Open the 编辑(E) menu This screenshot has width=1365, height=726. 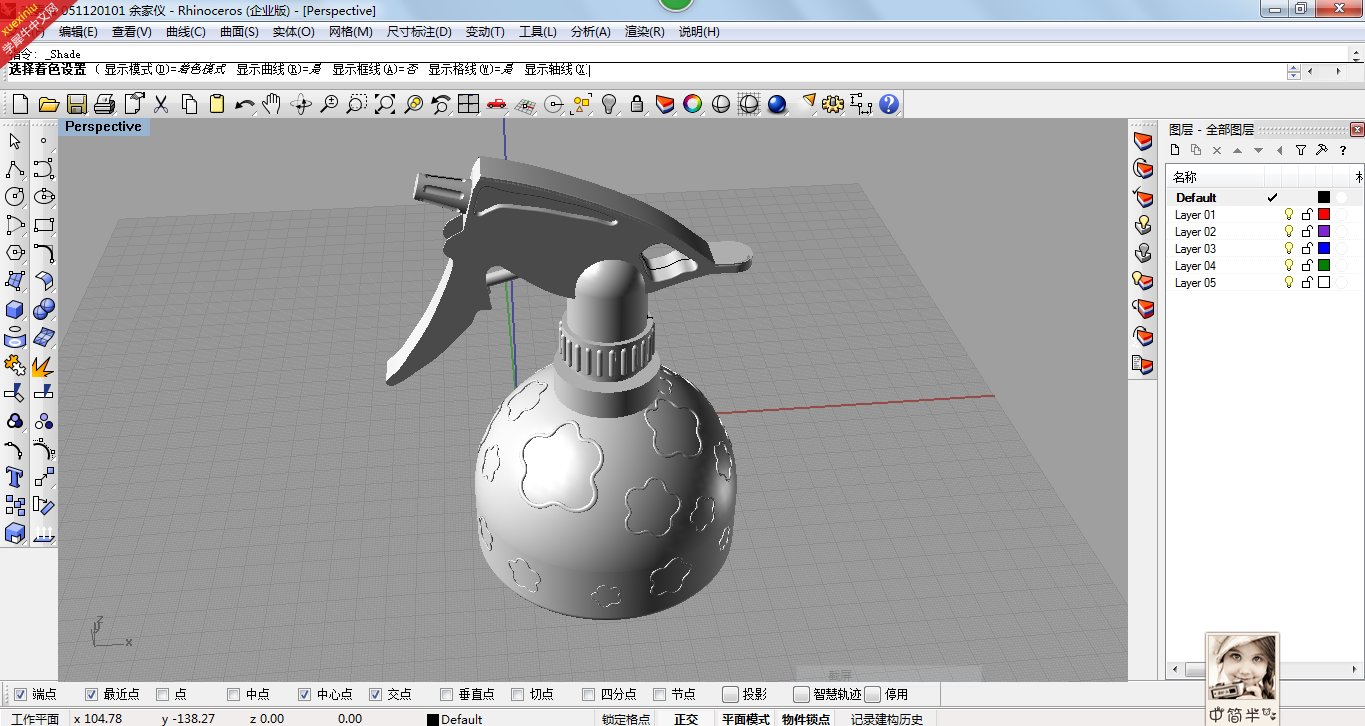pos(78,31)
